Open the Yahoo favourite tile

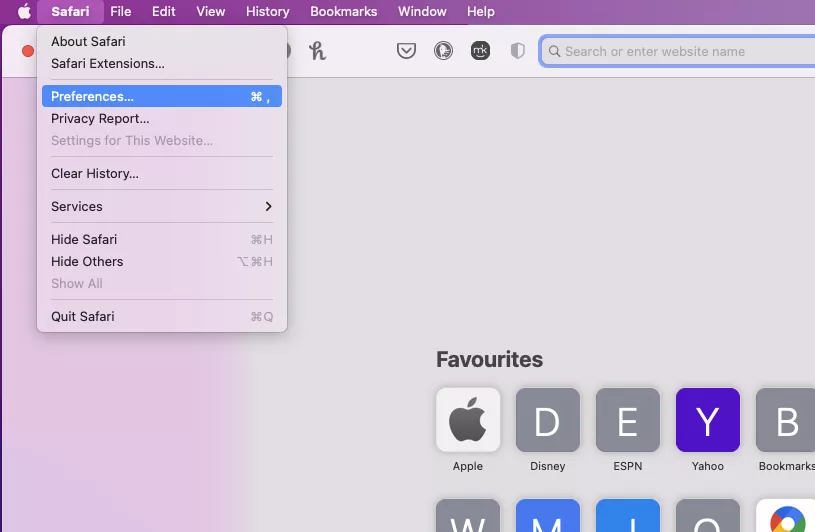(707, 420)
